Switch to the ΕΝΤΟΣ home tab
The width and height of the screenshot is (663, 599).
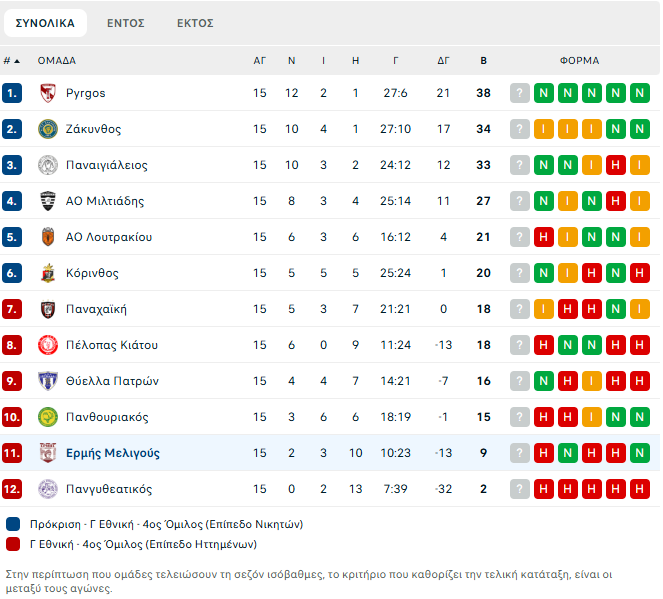tap(126, 23)
